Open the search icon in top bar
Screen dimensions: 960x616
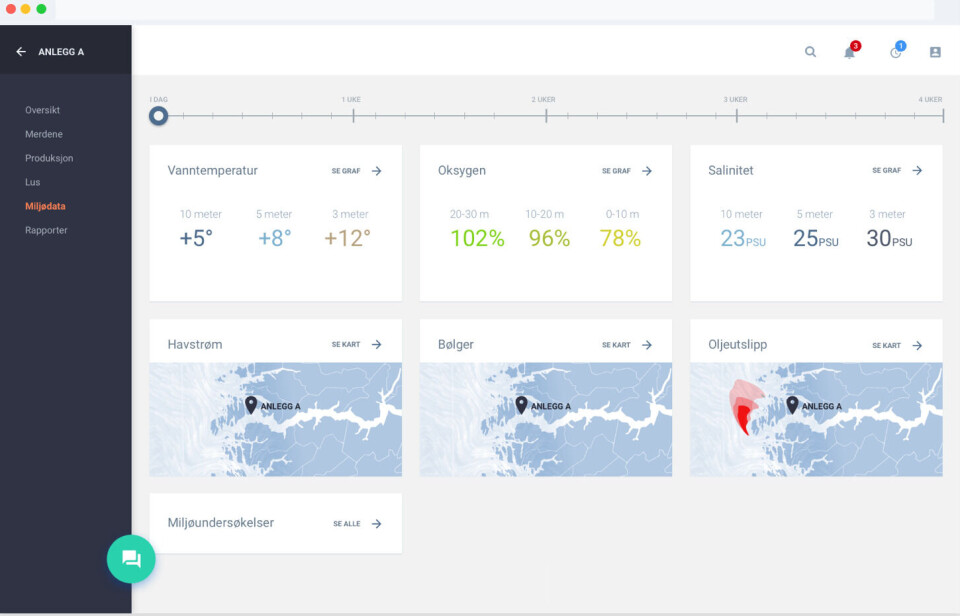point(810,52)
